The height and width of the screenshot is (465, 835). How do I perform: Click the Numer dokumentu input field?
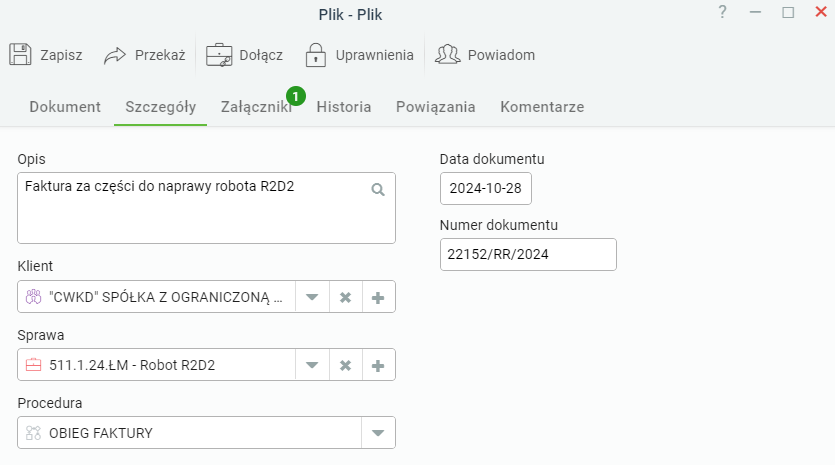[x=528, y=255]
